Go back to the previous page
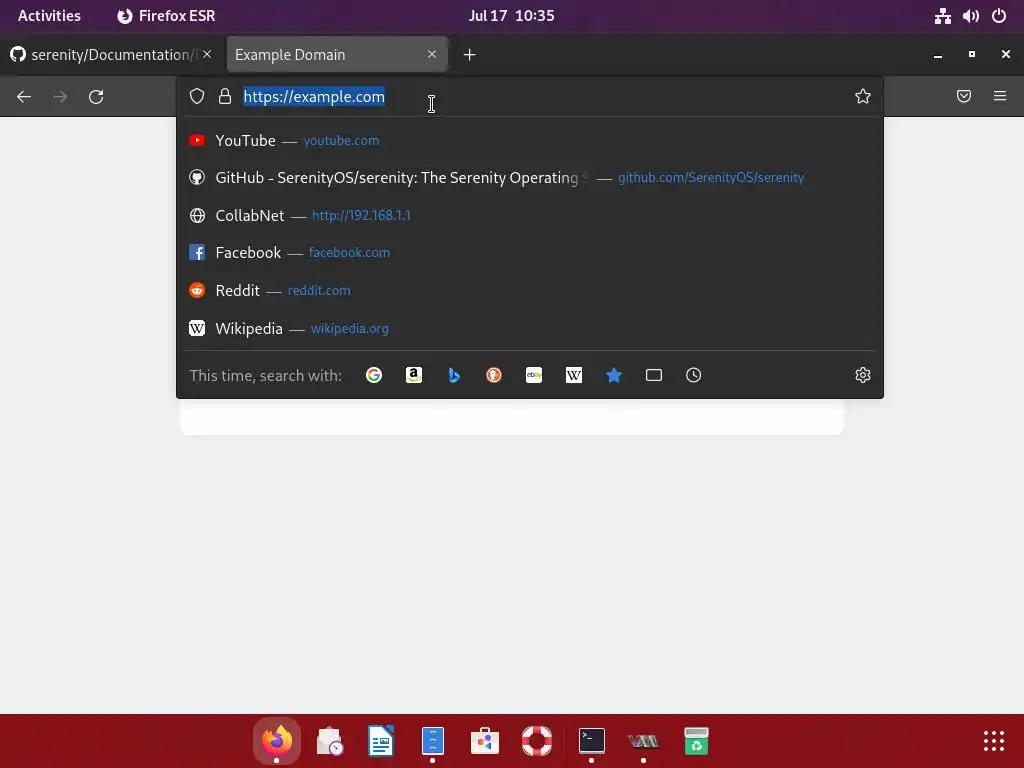Screen dimensions: 1024x768 [24, 97]
